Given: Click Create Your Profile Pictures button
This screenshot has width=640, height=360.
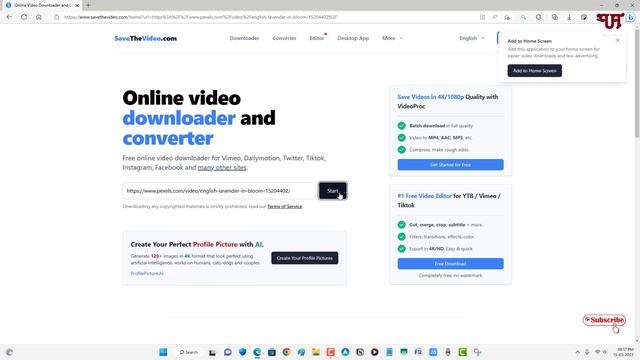Looking at the screenshot, I should [304, 258].
